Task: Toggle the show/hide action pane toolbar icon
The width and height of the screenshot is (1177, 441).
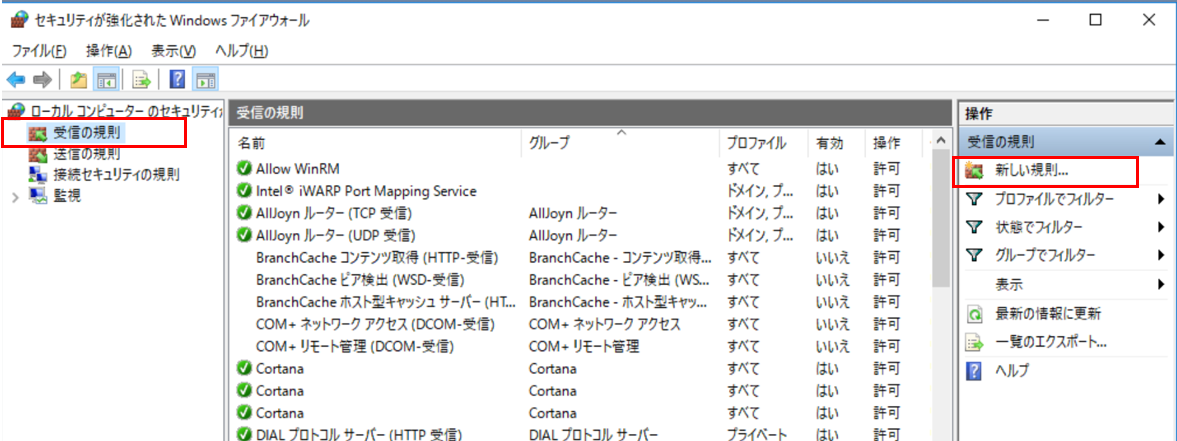Action: (205, 80)
